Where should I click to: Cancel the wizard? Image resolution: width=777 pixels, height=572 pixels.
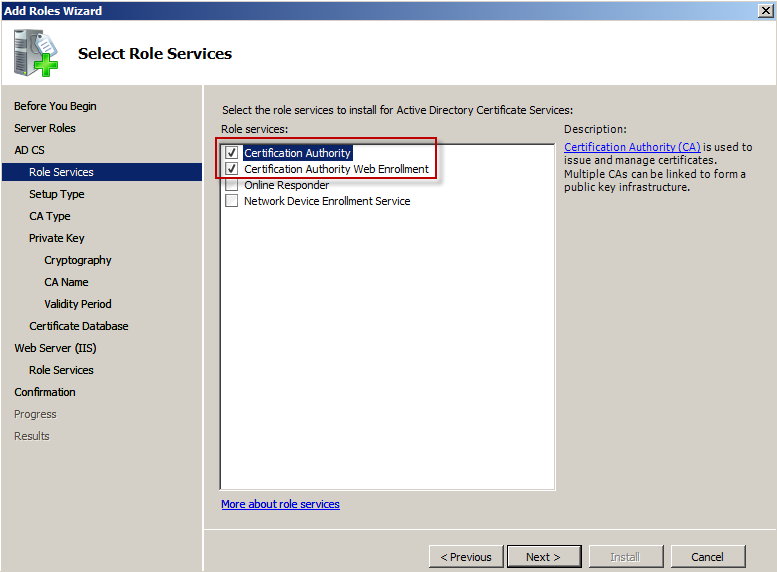point(707,557)
